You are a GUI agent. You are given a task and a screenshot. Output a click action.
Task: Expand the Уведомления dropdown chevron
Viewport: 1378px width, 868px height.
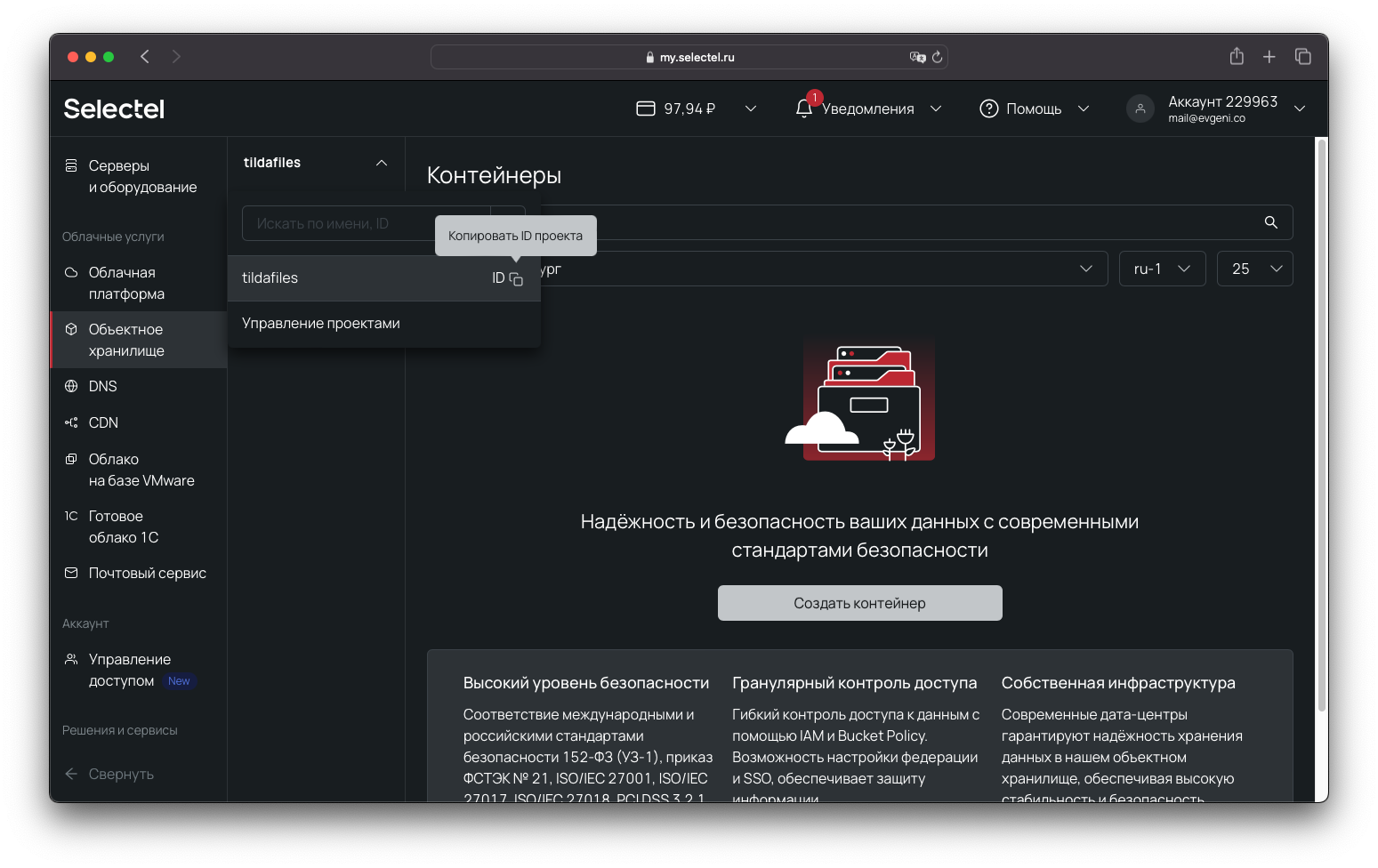(936, 108)
